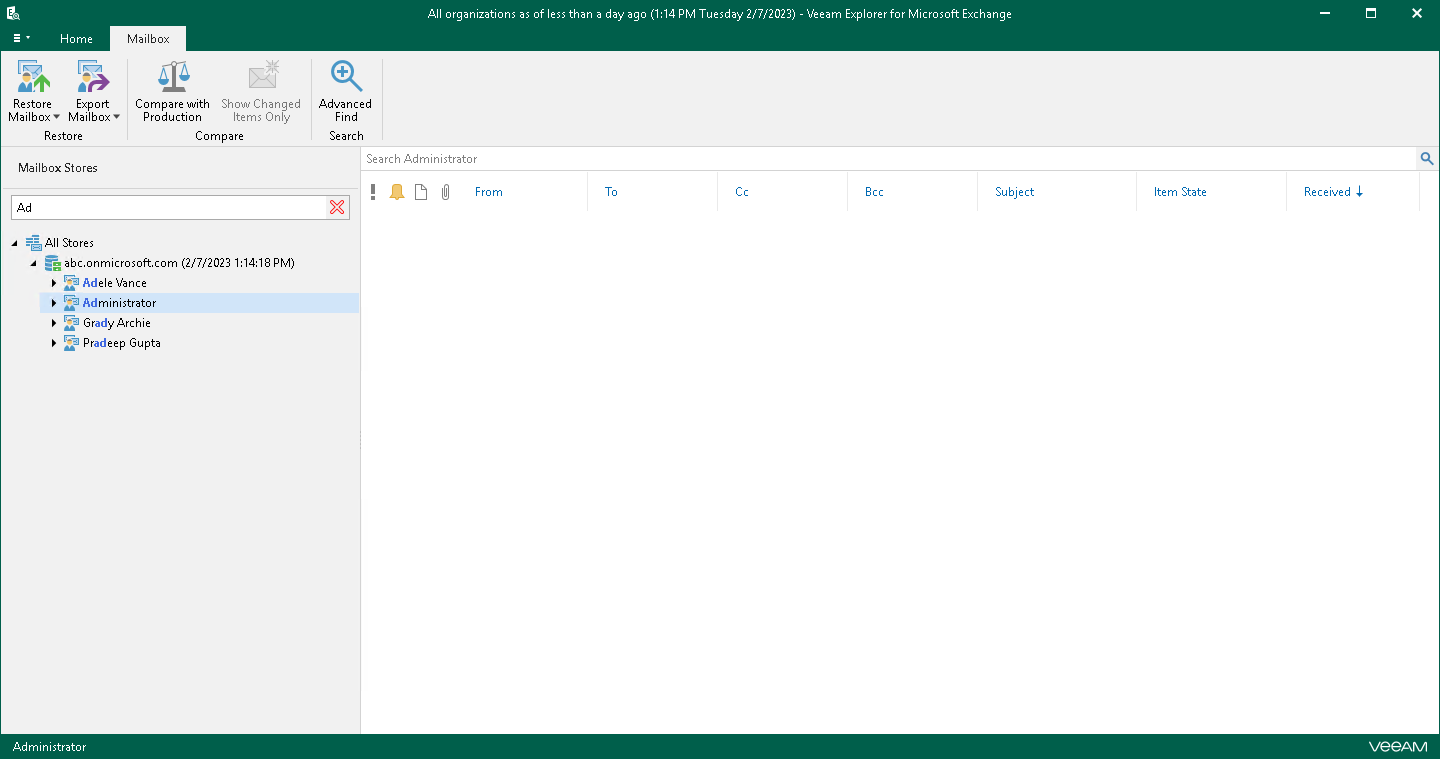Expand the Grady Archie mailbox
The height and width of the screenshot is (759, 1440).
coord(54,323)
